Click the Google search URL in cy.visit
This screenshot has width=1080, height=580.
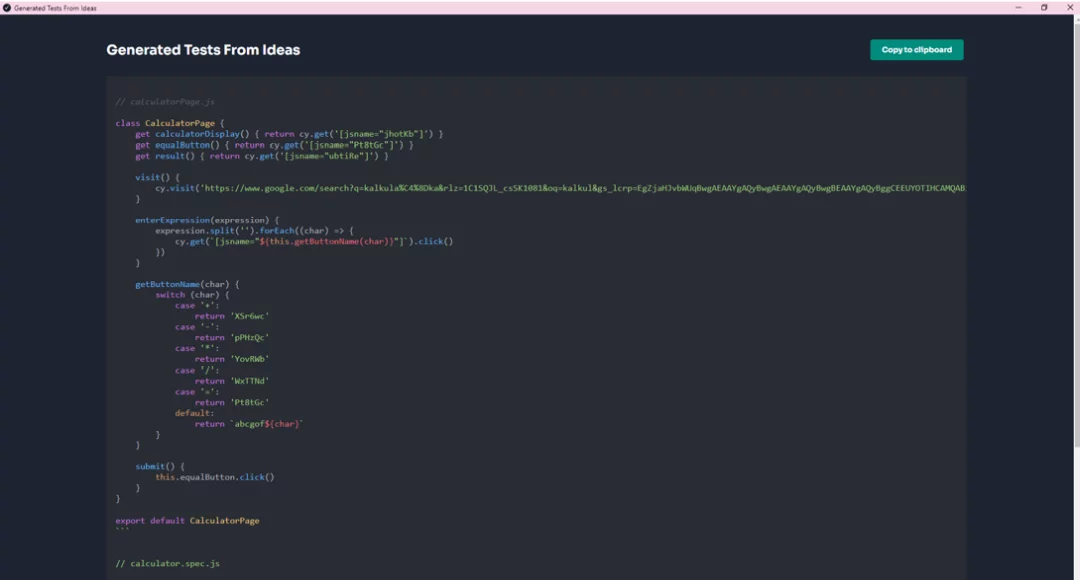[x=580, y=188]
